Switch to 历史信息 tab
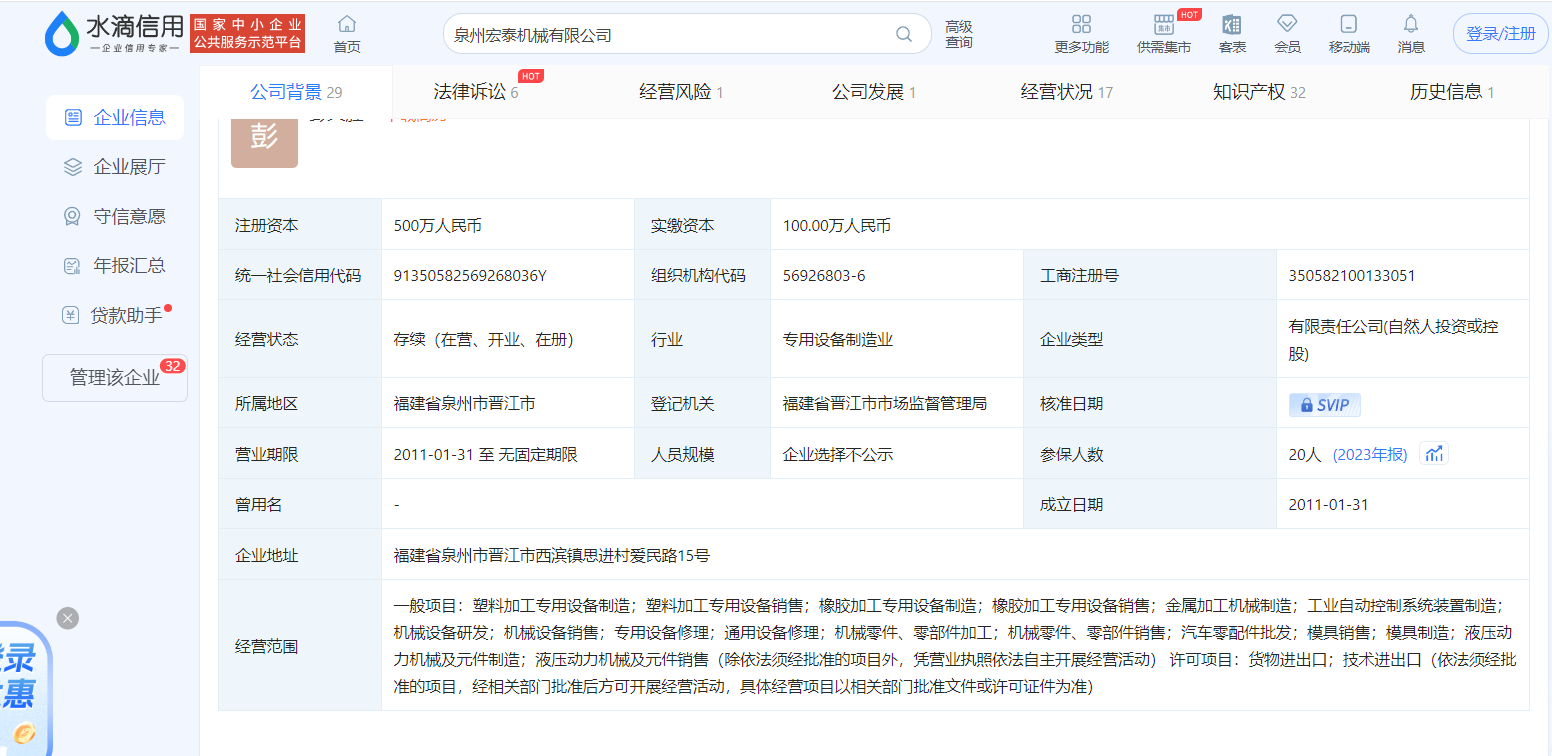This screenshot has width=1552, height=756. [x=1452, y=92]
